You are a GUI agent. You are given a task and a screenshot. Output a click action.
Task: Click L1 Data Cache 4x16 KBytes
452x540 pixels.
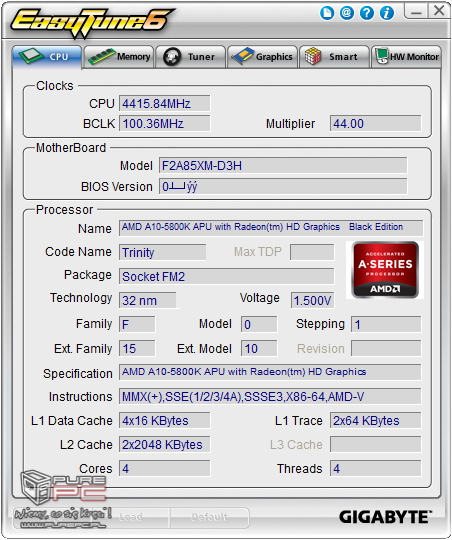coord(164,420)
